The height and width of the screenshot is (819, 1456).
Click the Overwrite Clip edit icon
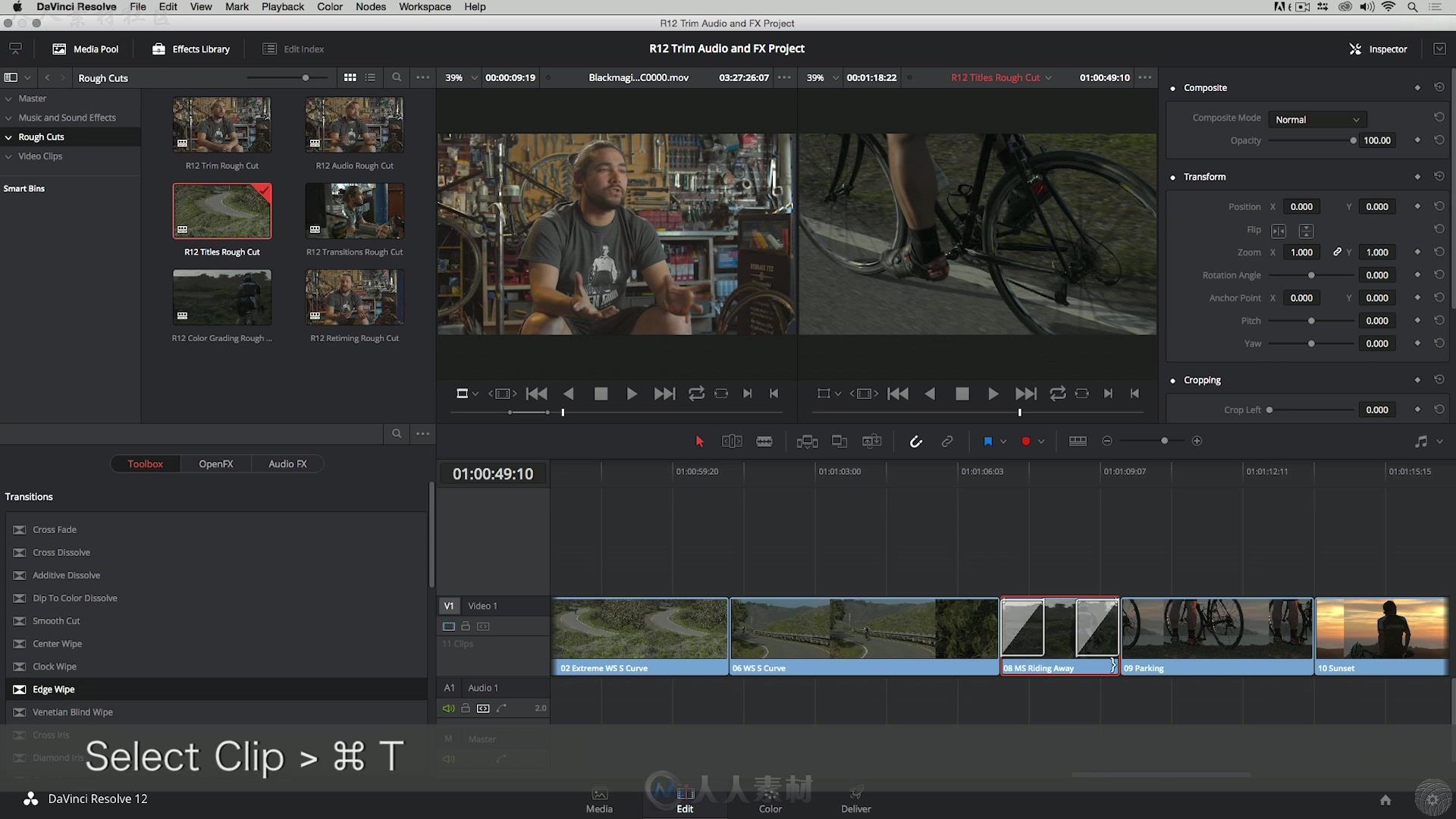(x=839, y=441)
